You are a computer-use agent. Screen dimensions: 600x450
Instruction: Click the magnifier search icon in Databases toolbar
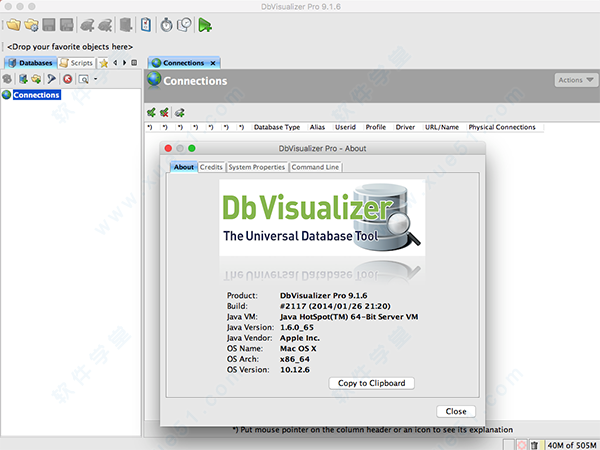(x=83, y=79)
